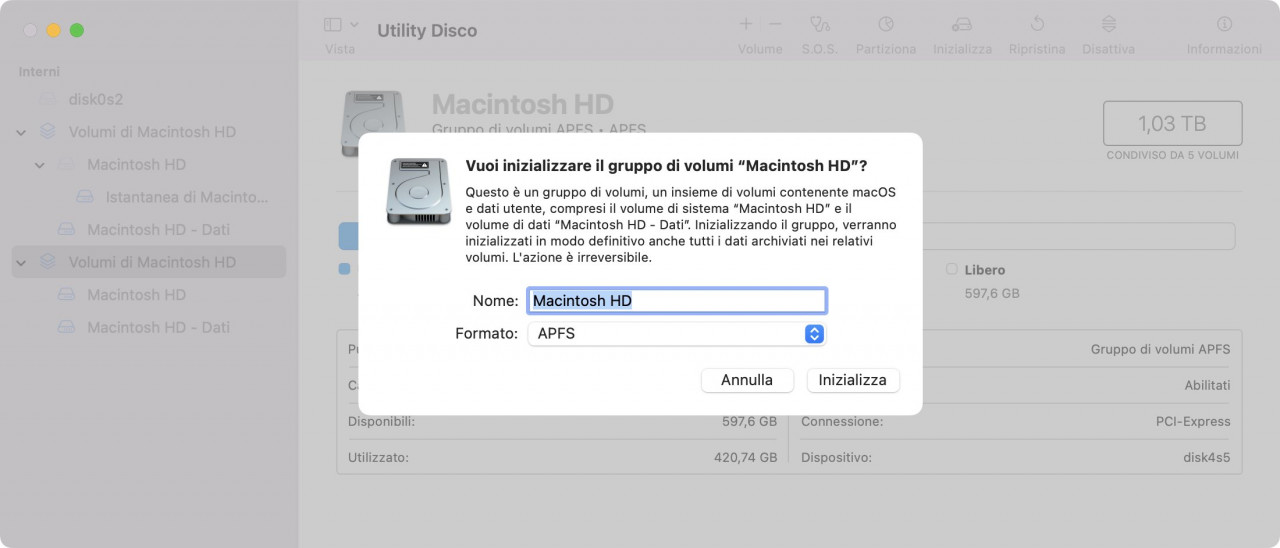This screenshot has width=1280, height=548.
Task: Select the first Volumi di Macintosh HD group icon
Action: (x=48, y=131)
